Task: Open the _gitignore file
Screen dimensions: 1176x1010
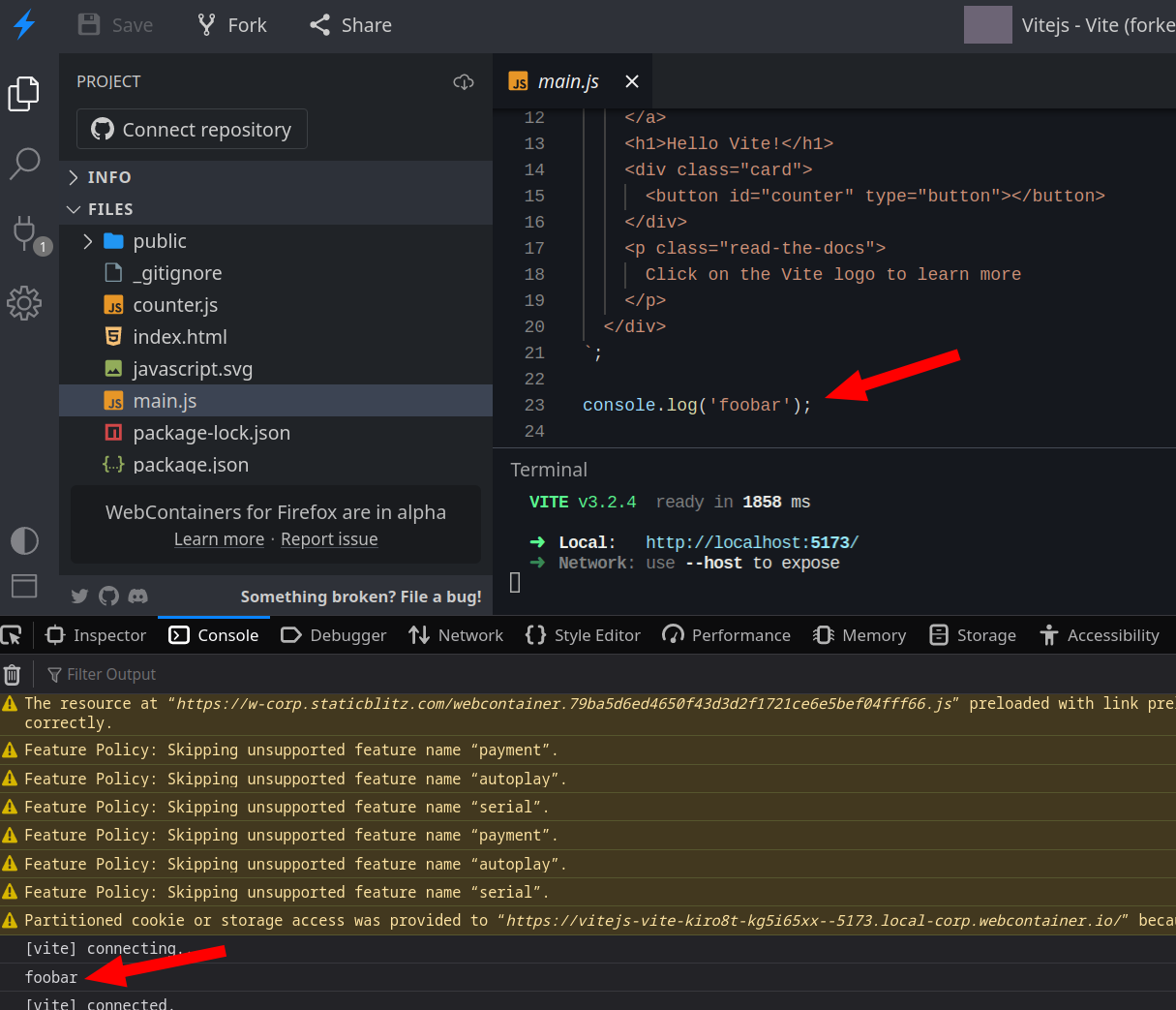Action: (x=276, y=273)
